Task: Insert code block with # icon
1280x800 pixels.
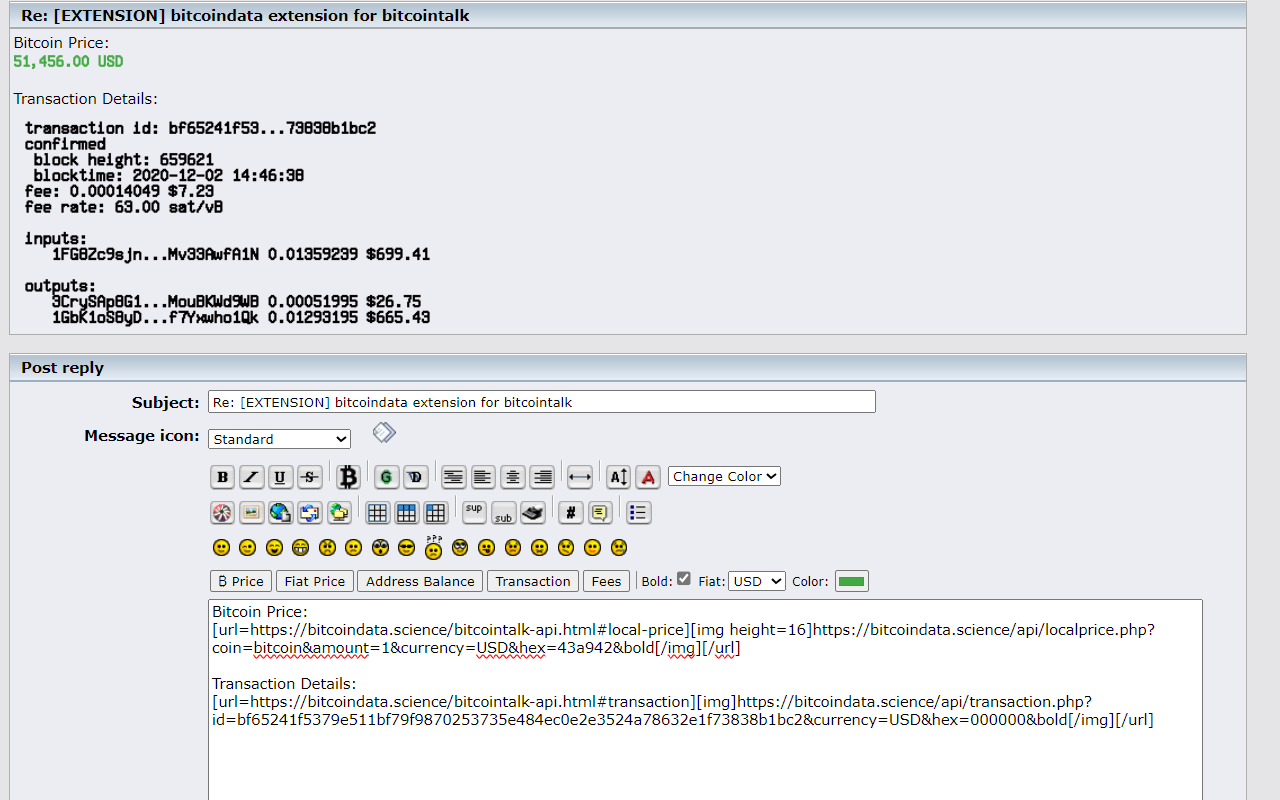Action: click(x=570, y=513)
